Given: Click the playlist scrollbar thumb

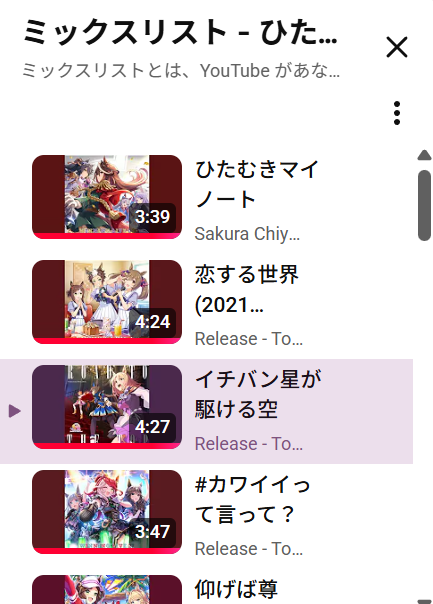Looking at the screenshot, I should (425, 205).
